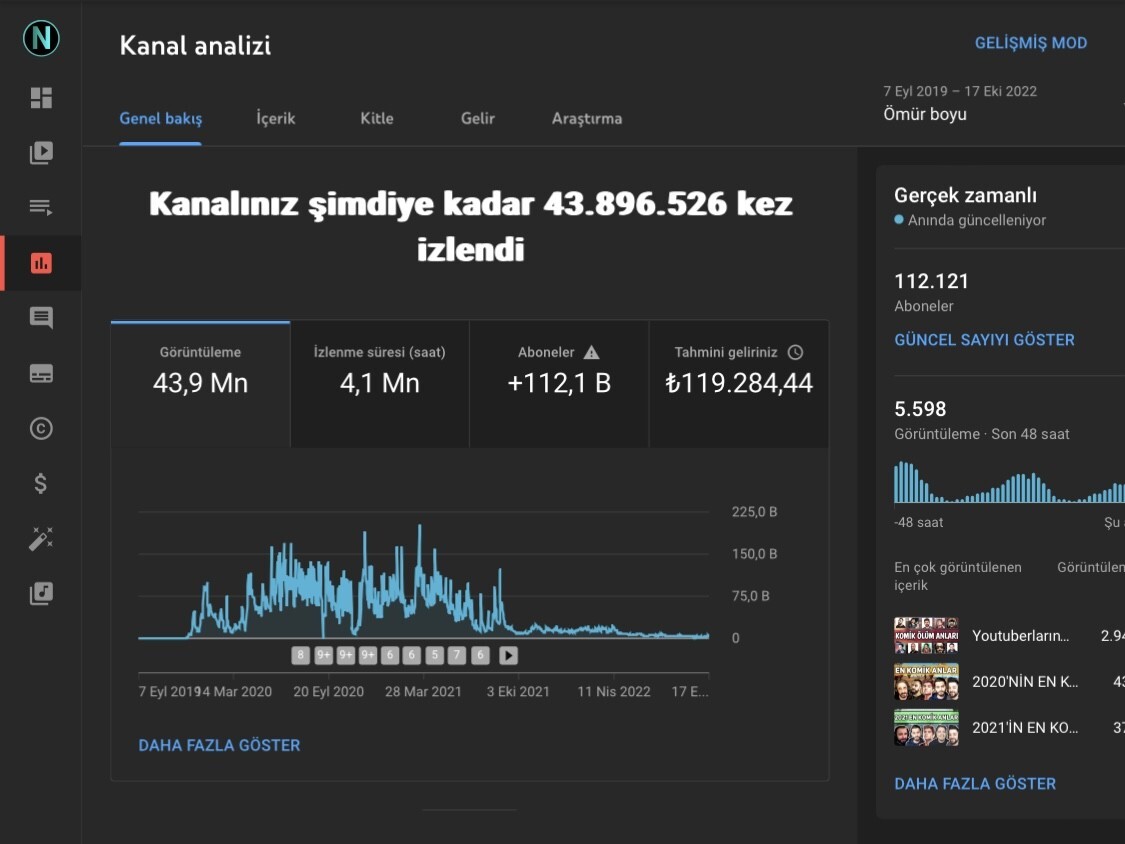Open the 2020'NİN EN K... video thumbnail

pyautogui.click(x=926, y=681)
